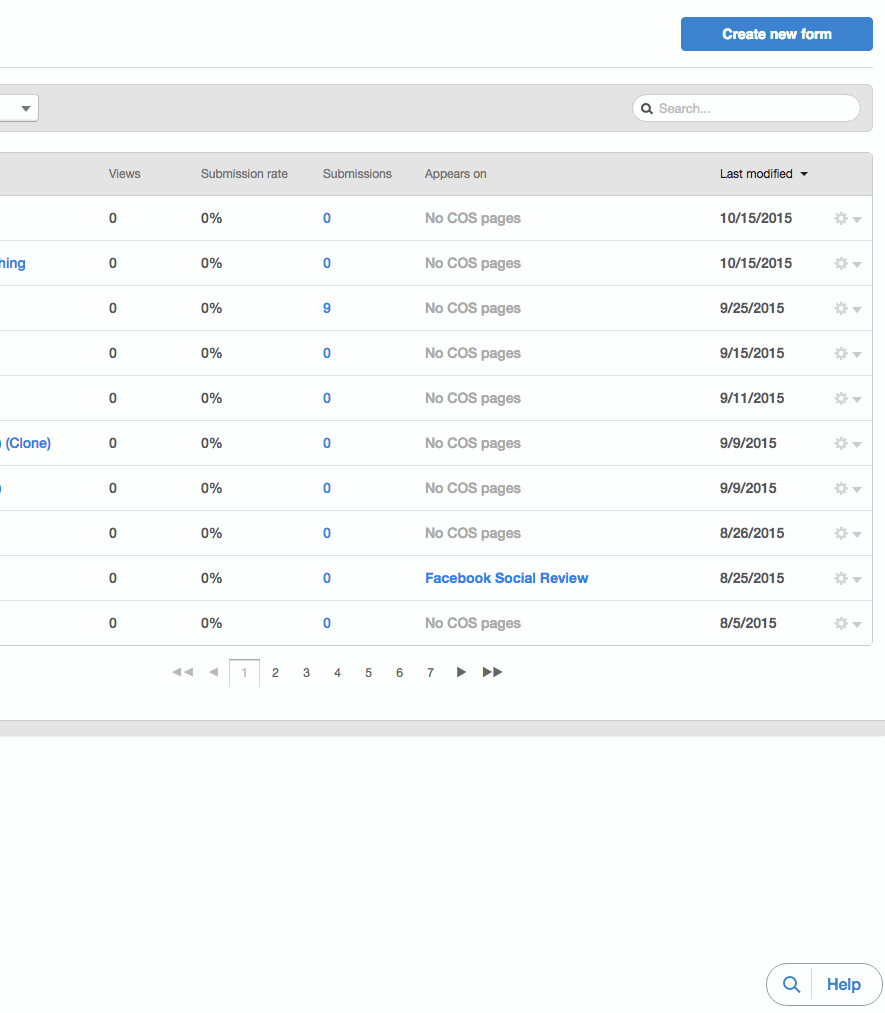Viewport: 885px width, 1013px height.
Task: Go to page 4 in pagination
Action: coord(337,673)
